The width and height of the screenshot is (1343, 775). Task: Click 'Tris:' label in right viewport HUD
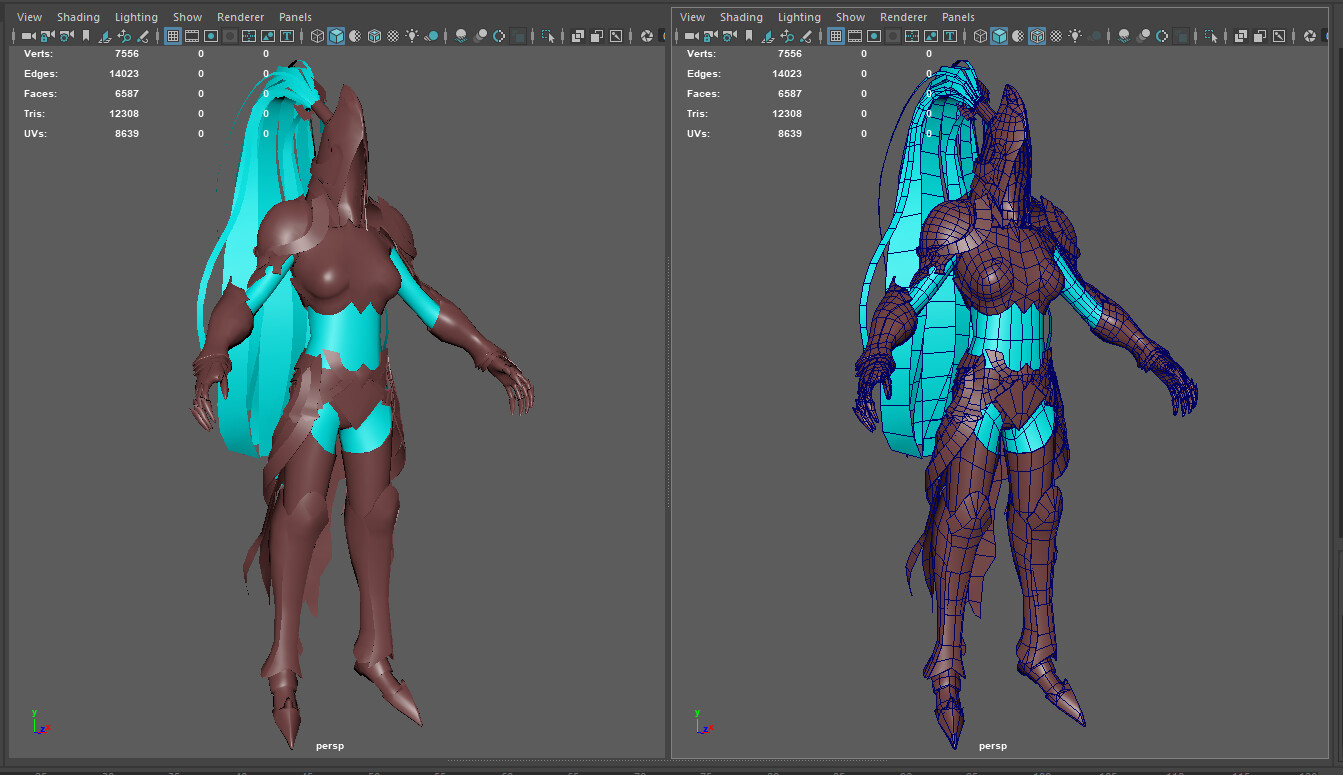pyautogui.click(x=698, y=114)
